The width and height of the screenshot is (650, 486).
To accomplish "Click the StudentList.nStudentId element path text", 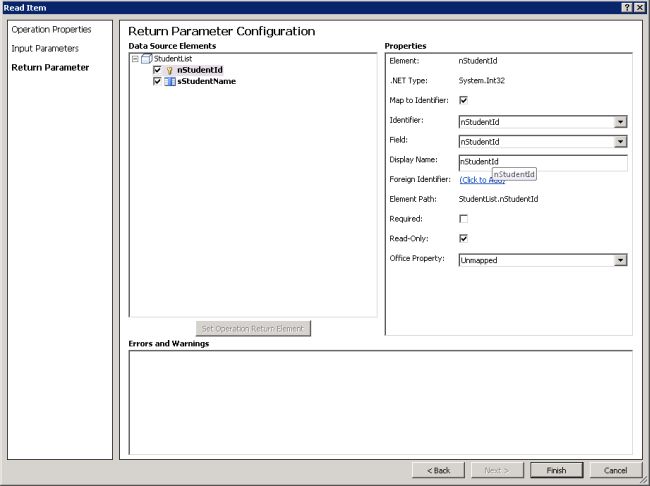I will (498, 199).
